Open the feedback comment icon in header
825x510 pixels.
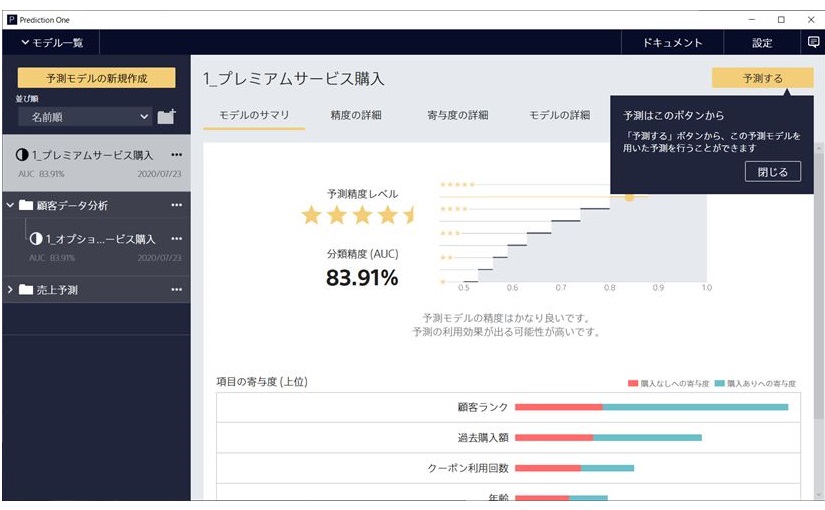point(813,42)
